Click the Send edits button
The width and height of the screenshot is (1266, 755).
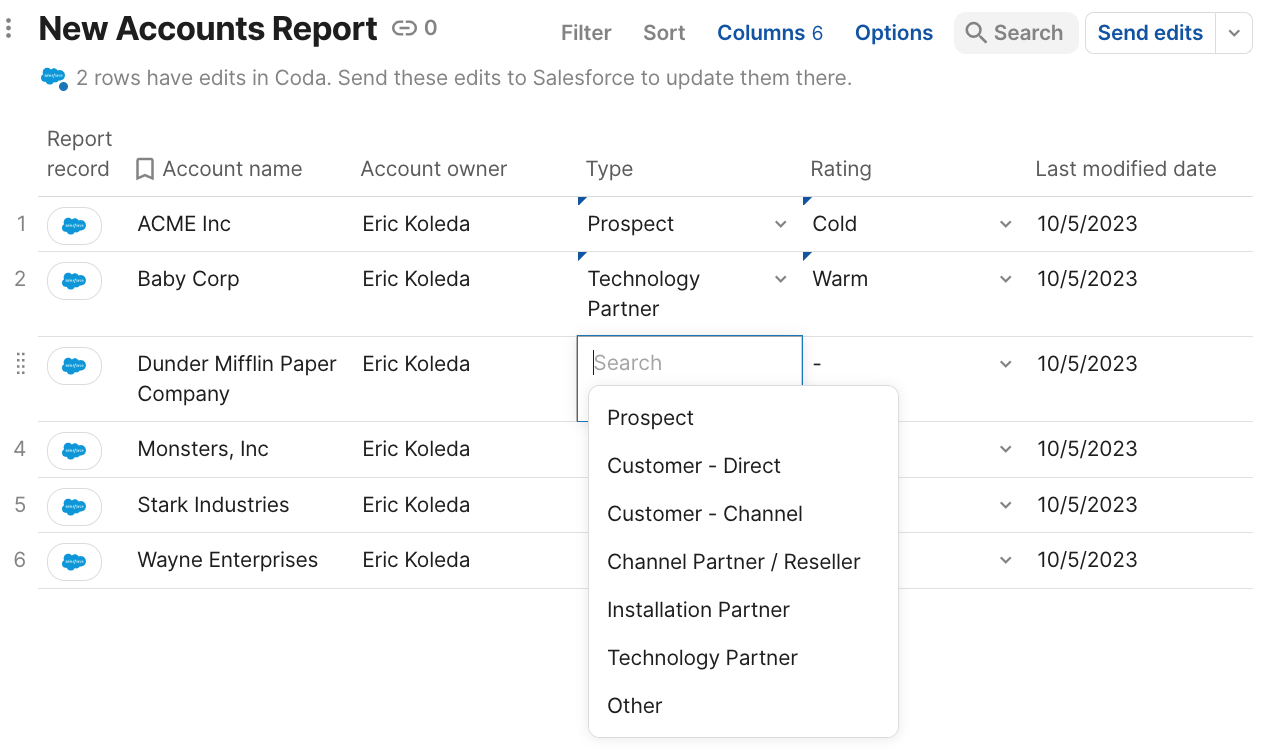point(1150,33)
